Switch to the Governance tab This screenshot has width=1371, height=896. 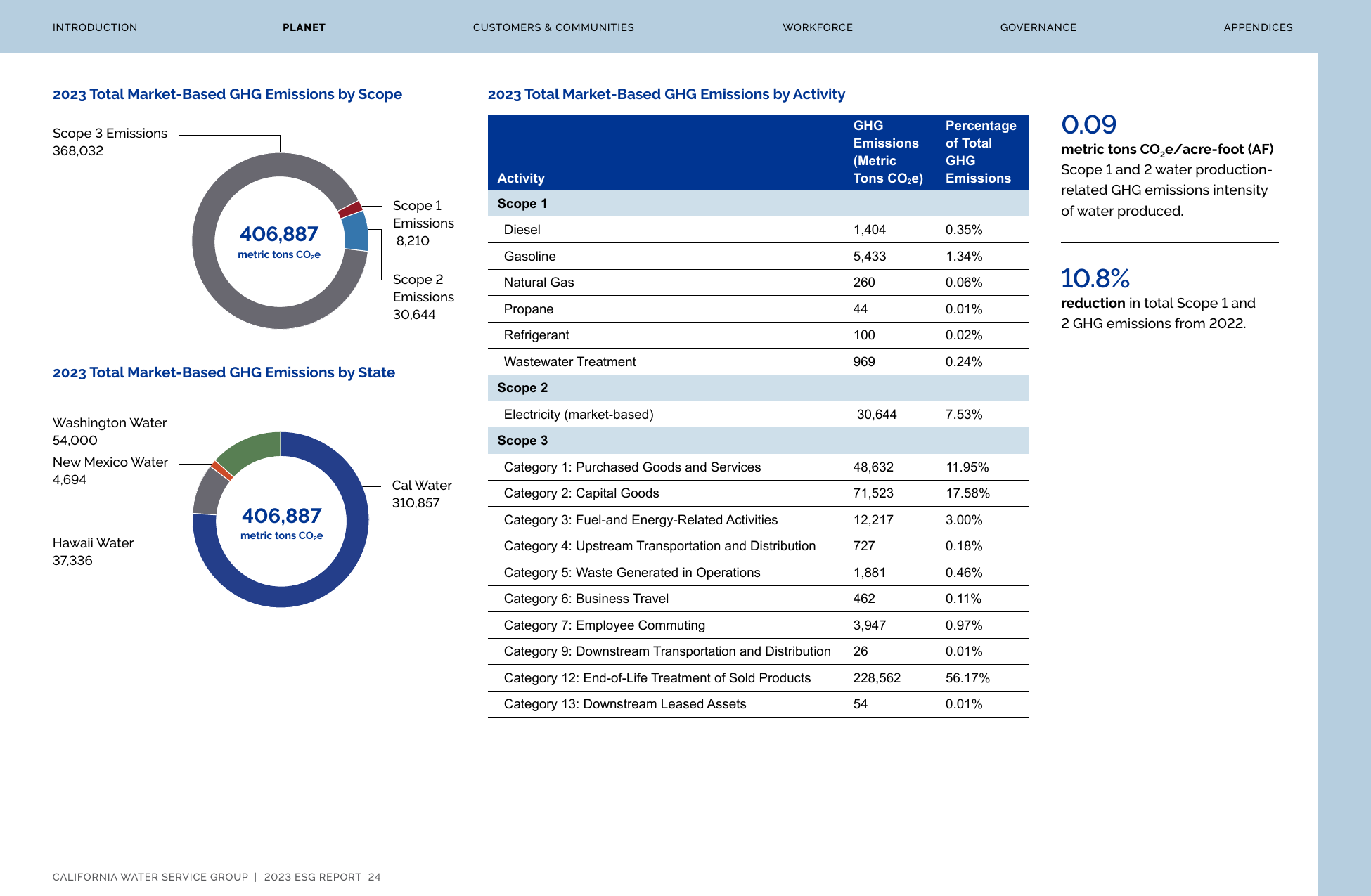pyautogui.click(x=1038, y=27)
